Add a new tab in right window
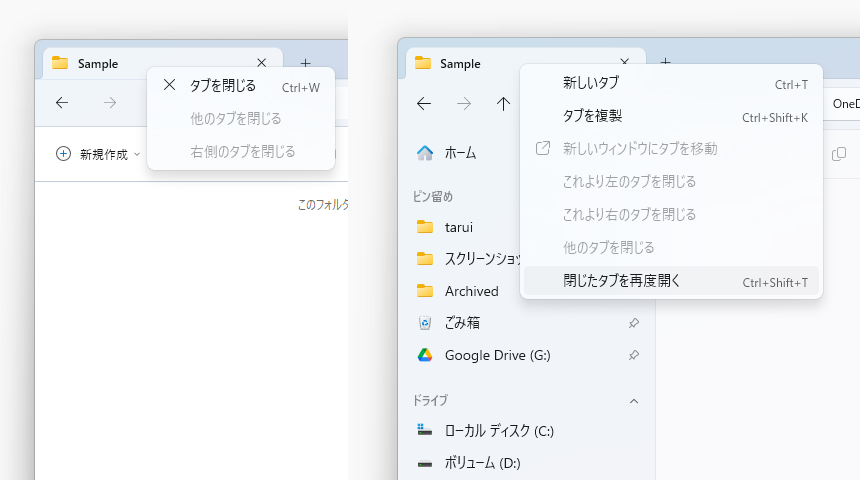 click(x=665, y=61)
